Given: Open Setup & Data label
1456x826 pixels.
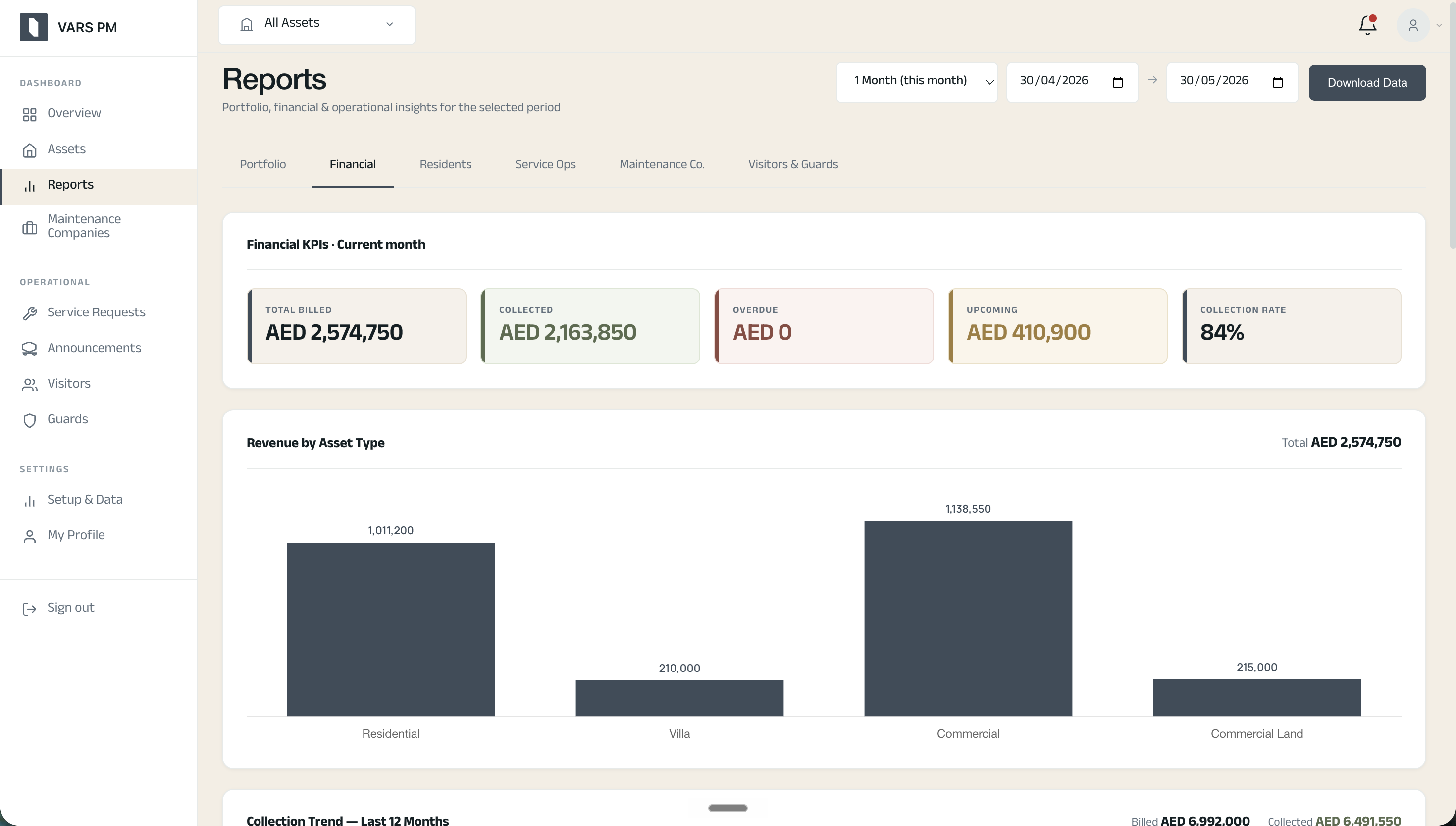Looking at the screenshot, I should (x=85, y=499).
